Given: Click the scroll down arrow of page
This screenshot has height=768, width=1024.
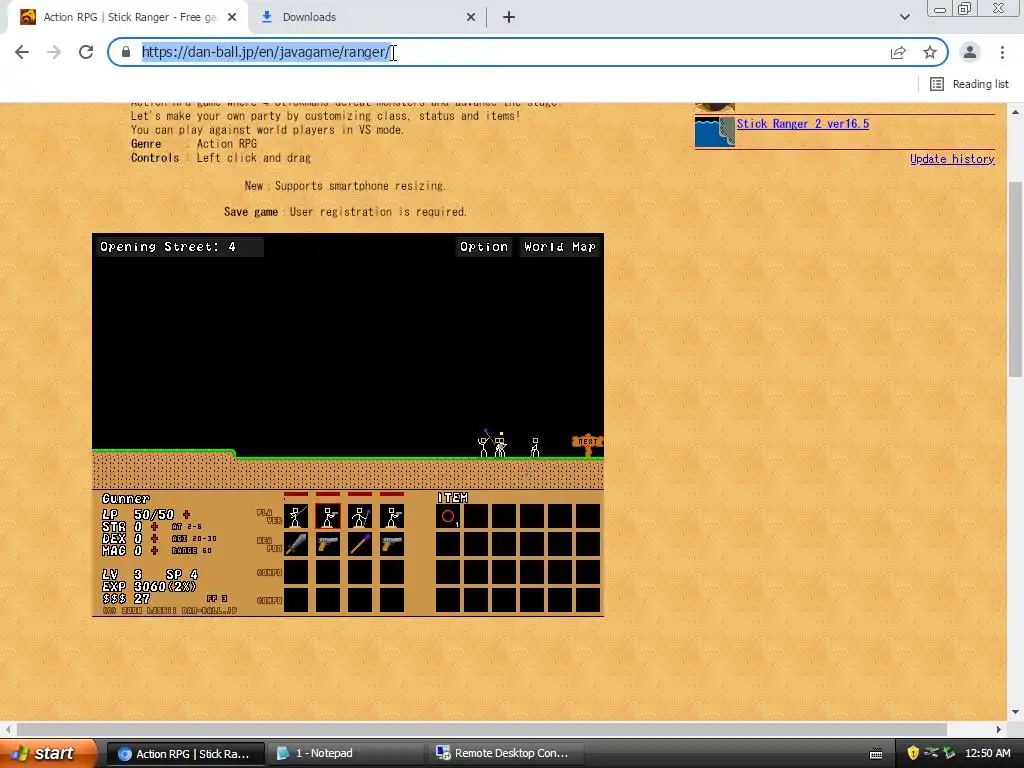Looking at the screenshot, I should [x=1015, y=712].
